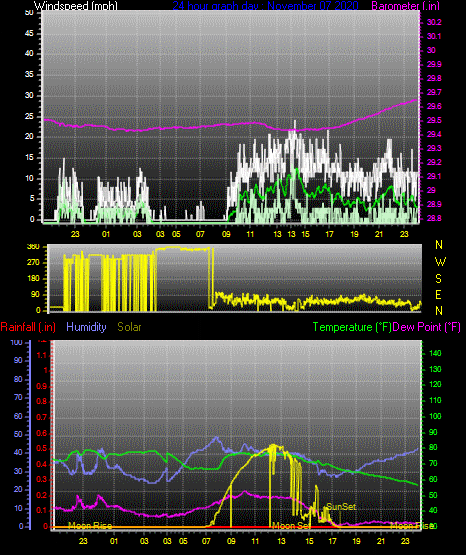The width and height of the screenshot is (466, 555).
Task: Click the "W" compass direction label
Action: (x=440, y=262)
